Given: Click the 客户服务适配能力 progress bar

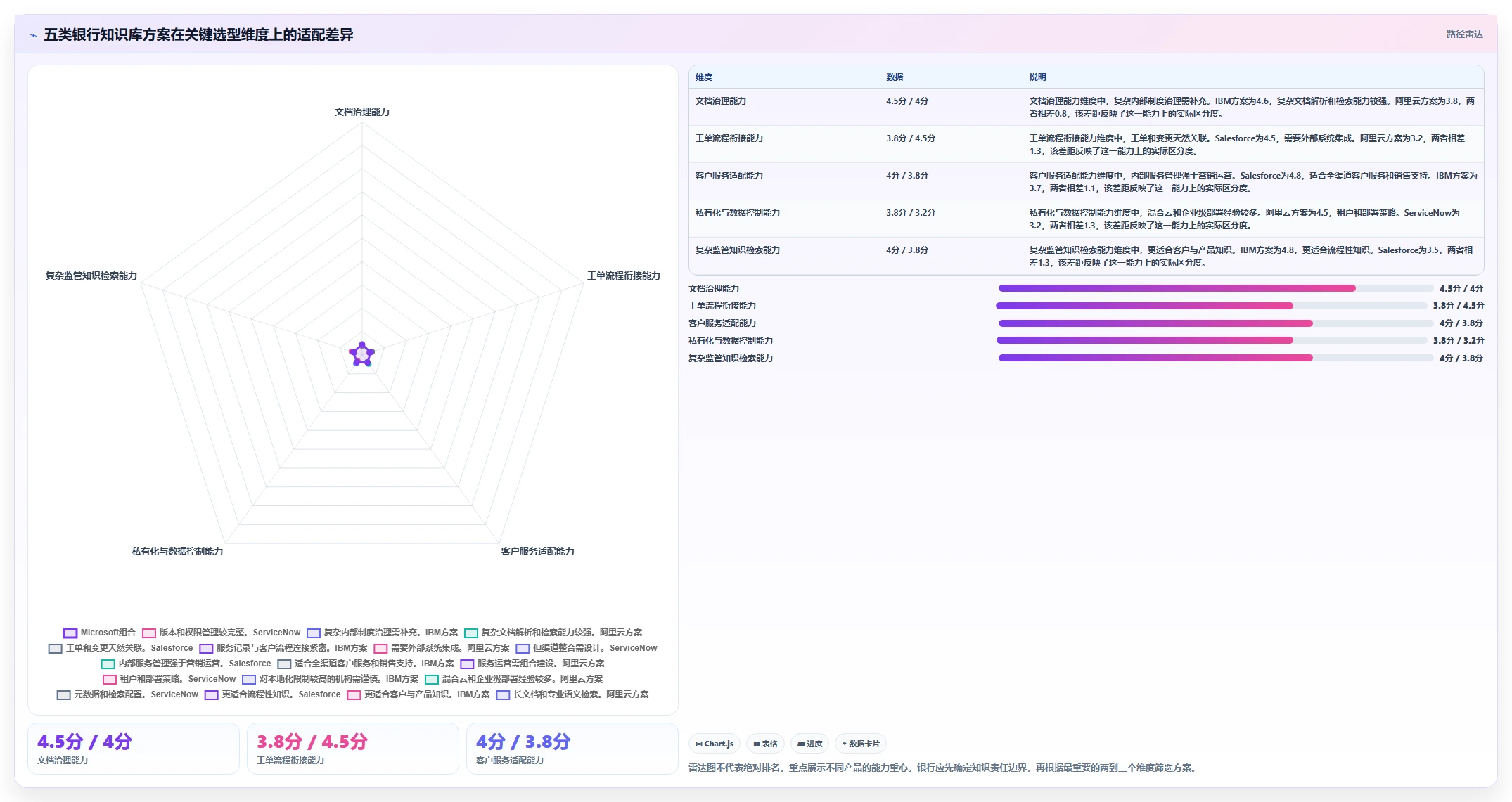Looking at the screenshot, I should 1215,323.
